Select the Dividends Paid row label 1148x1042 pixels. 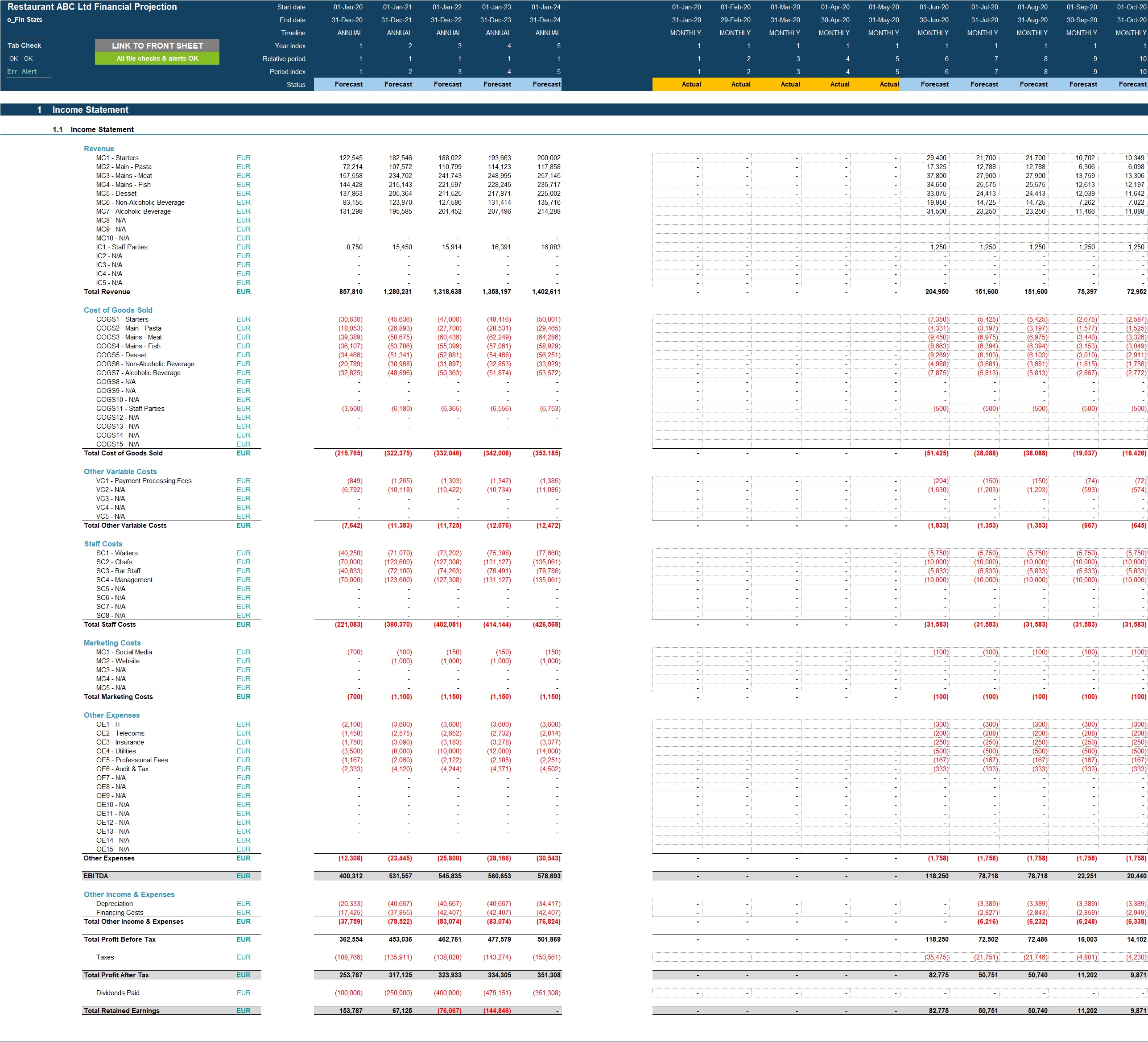(118, 993)
